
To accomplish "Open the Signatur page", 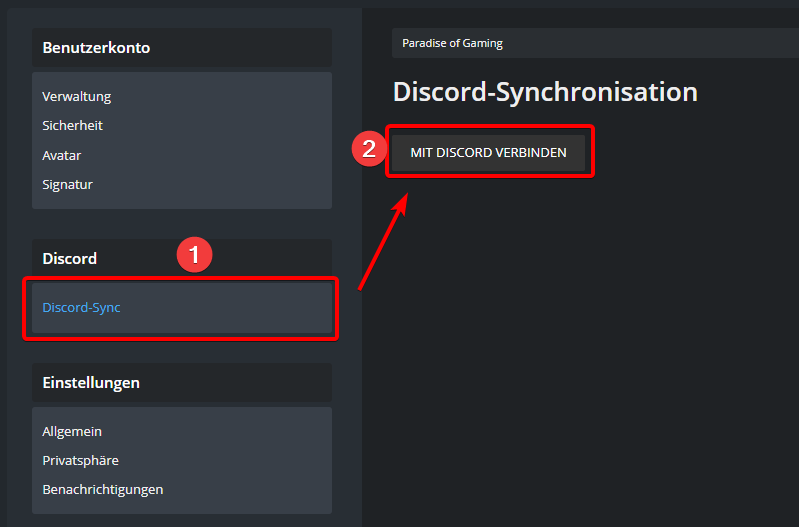I will (67, 185).
